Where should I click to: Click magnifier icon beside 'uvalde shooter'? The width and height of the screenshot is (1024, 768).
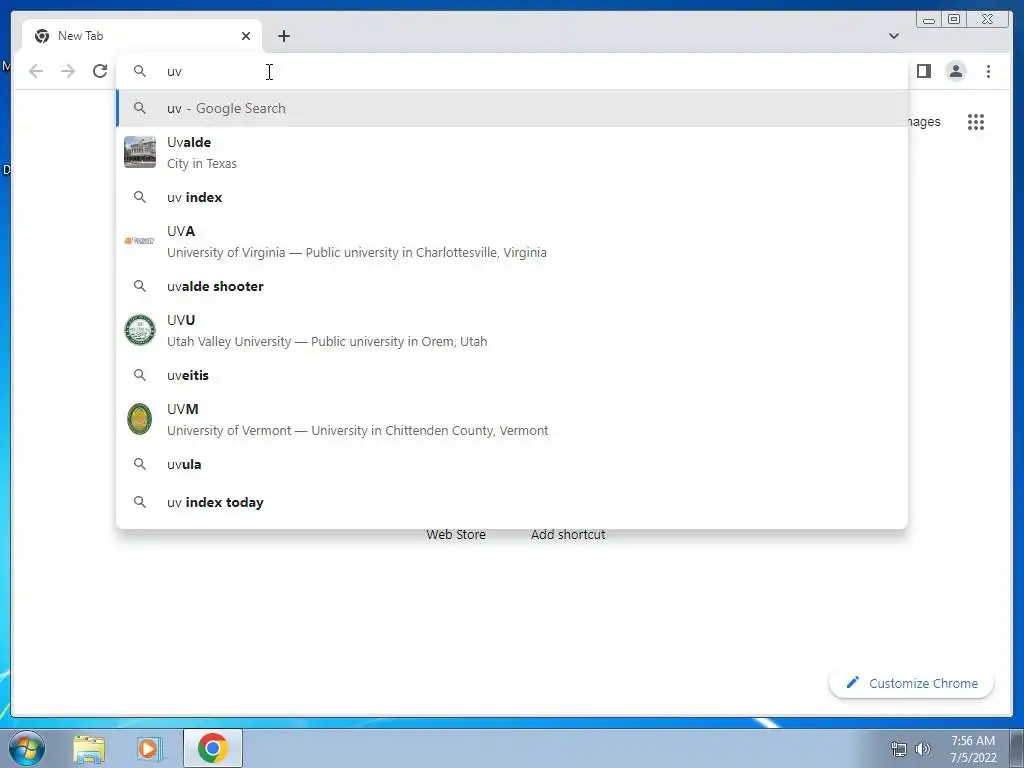(x=140, y=285)
